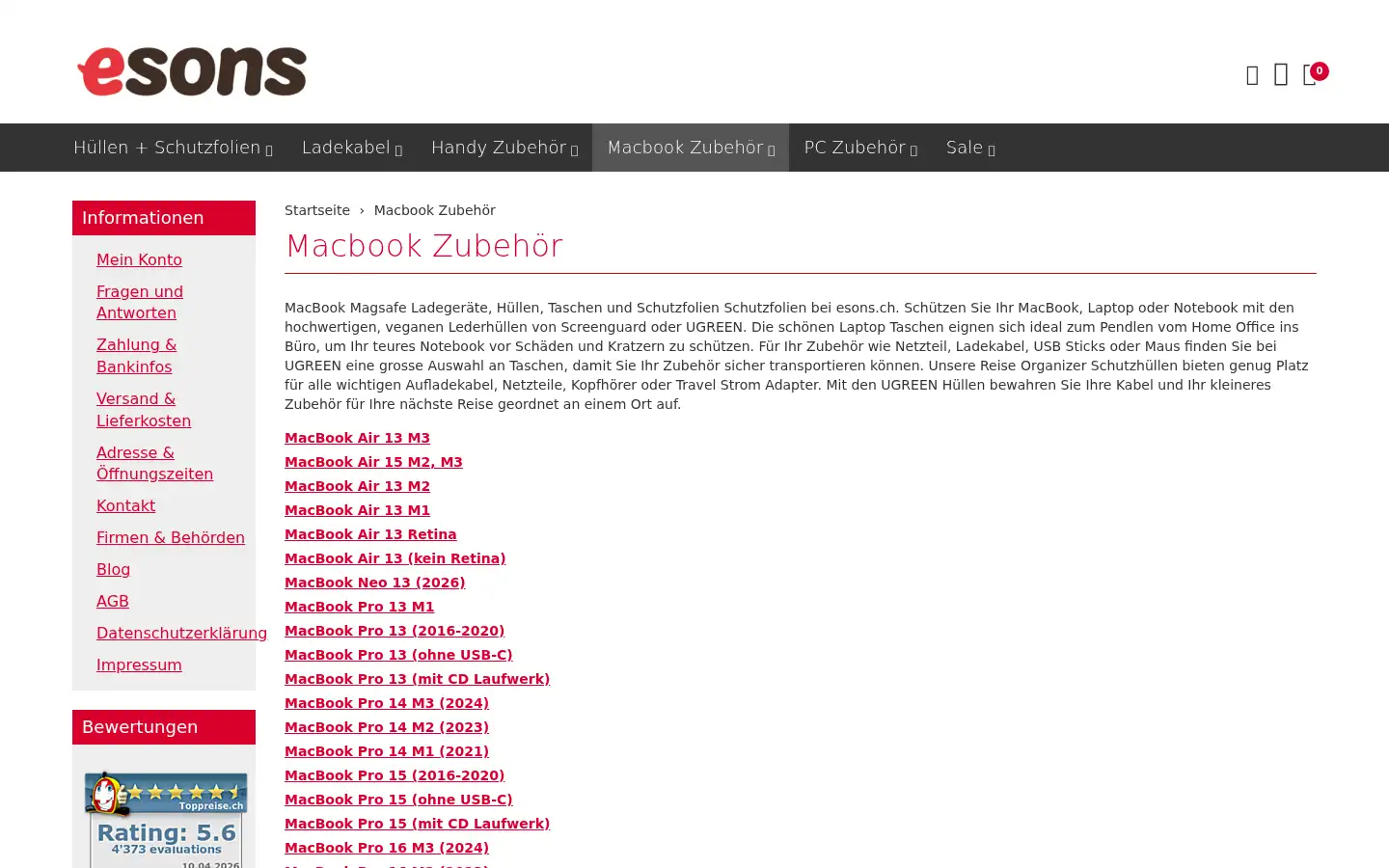This screenshot has height=868, width=1389.
Task: Open MacBook Pro 13 (mit CD Laufwerk)
Action: 417,679
